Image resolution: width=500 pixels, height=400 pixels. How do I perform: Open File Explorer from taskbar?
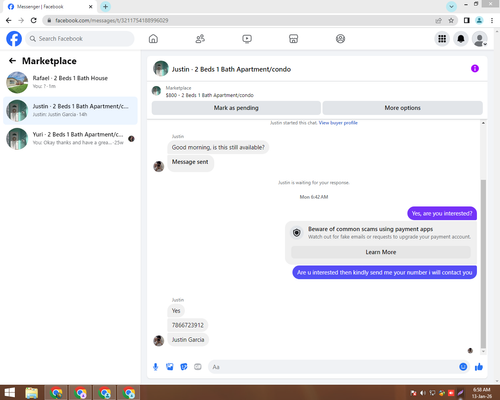[32, 392]
